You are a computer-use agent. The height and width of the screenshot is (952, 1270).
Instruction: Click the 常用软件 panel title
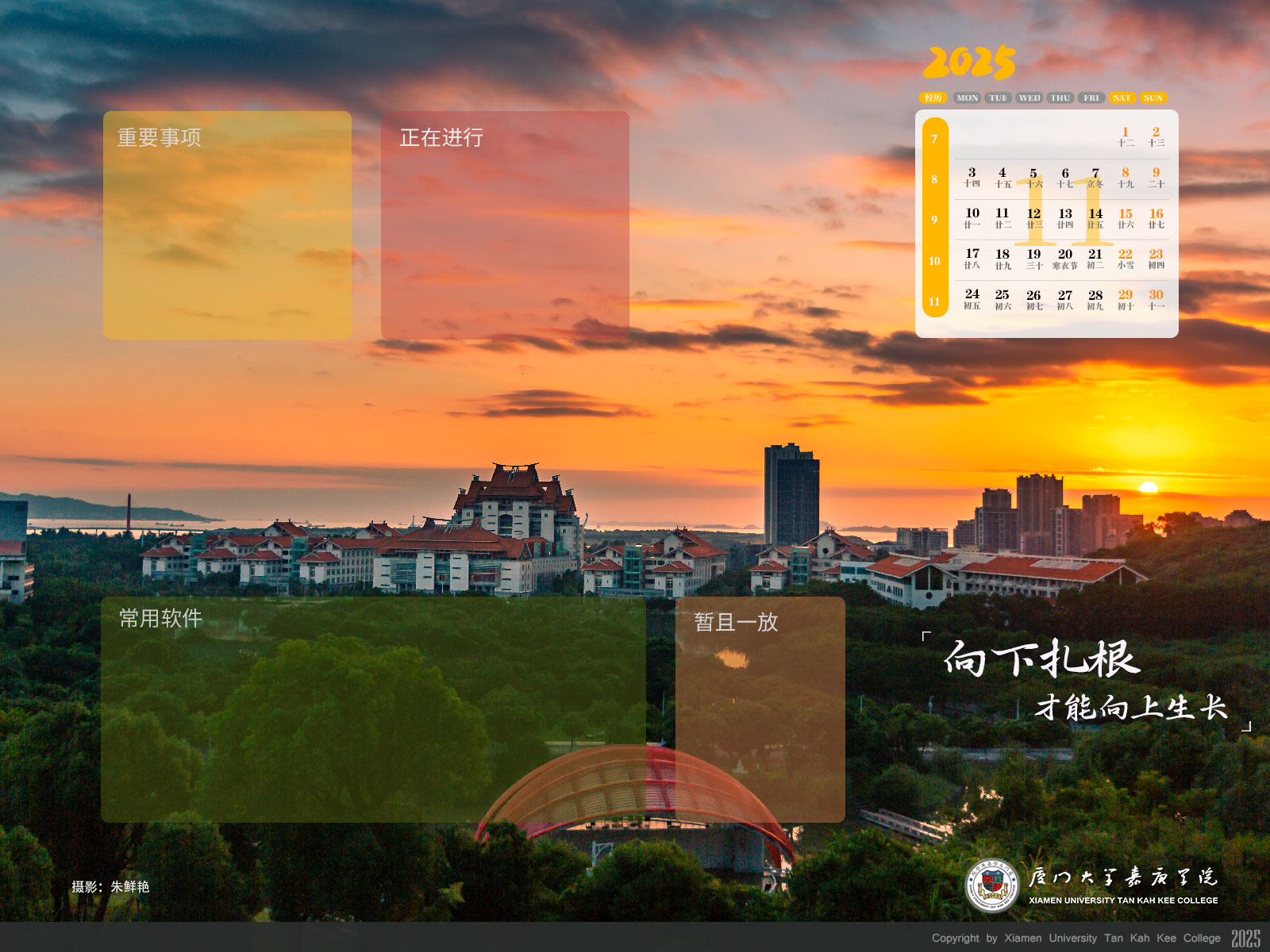[160, 618]
